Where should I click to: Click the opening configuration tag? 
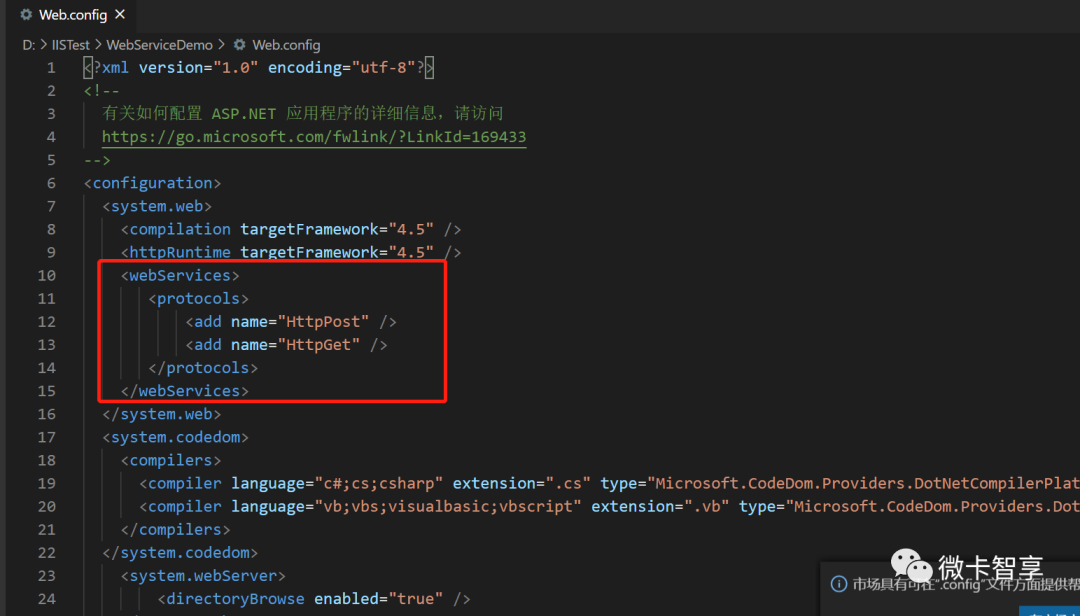(152, 183)
